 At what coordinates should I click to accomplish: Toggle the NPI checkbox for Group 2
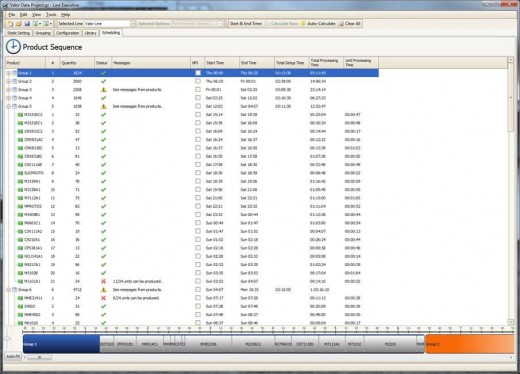(x=198, y=81)
